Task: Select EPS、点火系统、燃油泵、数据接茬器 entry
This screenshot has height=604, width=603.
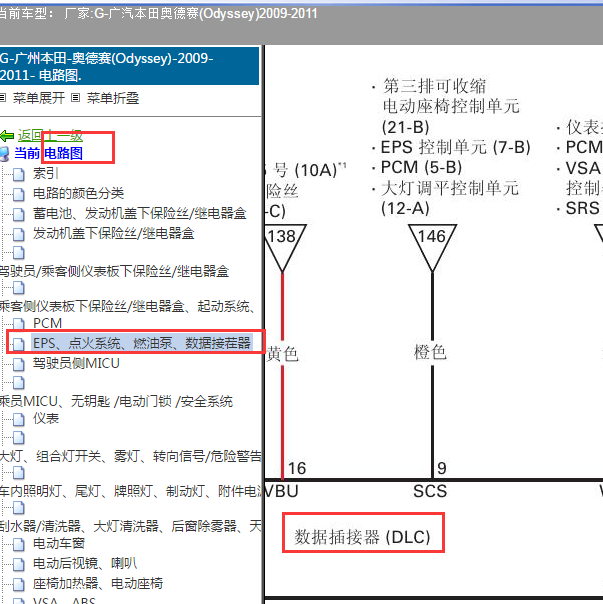Action: [142, 343]
